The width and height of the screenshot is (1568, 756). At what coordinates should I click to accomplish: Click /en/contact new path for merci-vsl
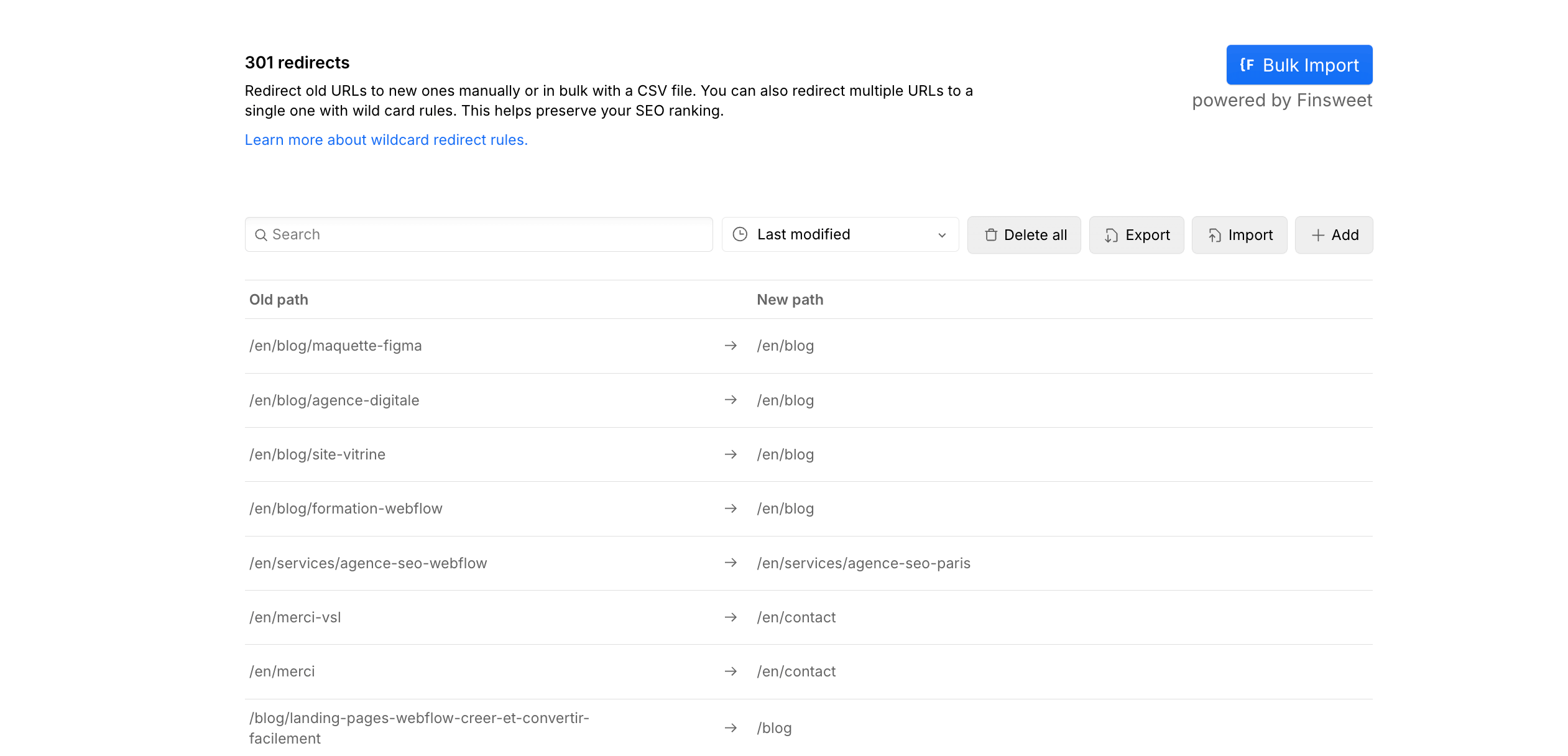796,617
